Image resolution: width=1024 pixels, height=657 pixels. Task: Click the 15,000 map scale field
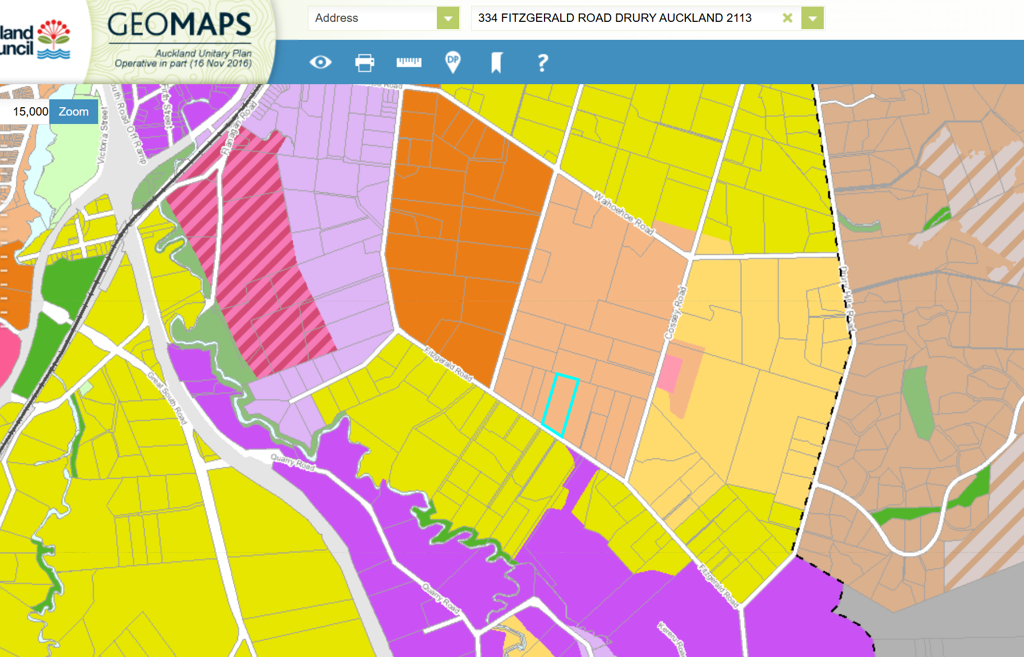pos(25,112)
